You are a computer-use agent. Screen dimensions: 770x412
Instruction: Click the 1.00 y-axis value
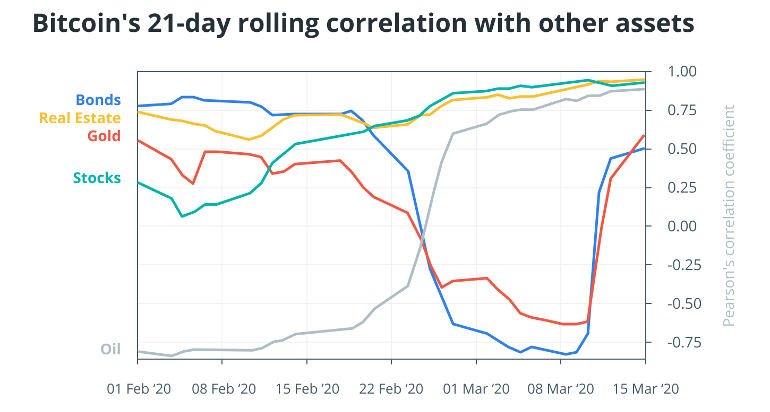click(682, 72)
